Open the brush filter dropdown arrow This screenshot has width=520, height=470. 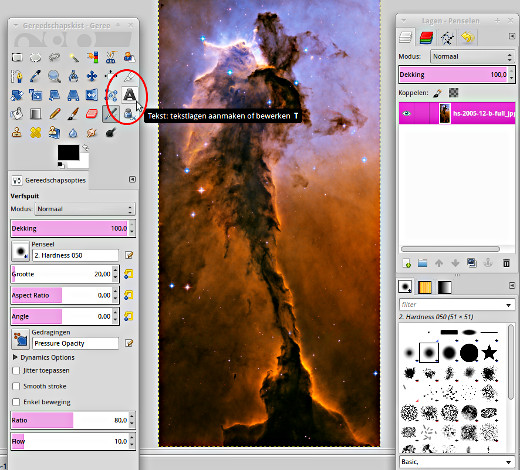point(508,305)
